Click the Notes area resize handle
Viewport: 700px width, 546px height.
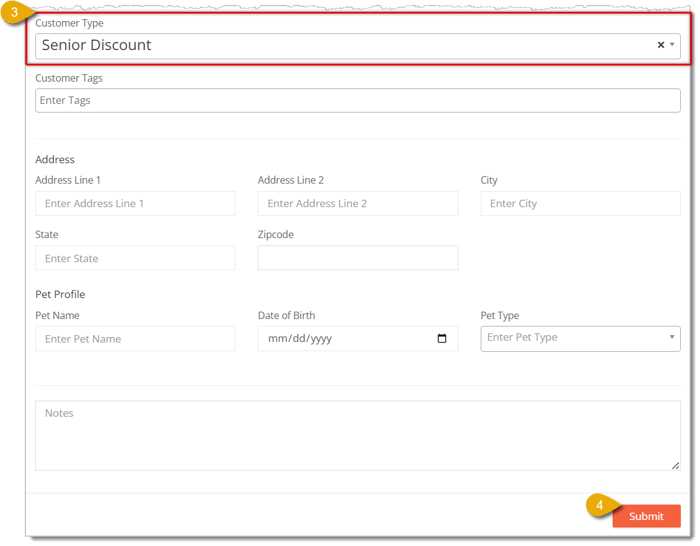pyautogui.click(x=675, y=466)
